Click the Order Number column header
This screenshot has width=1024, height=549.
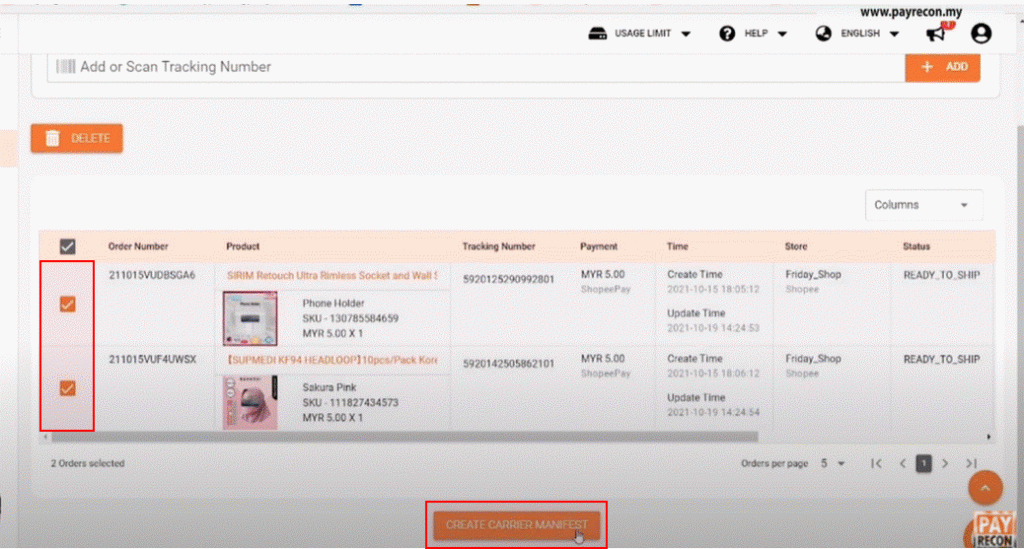click(x=138, y=247)
